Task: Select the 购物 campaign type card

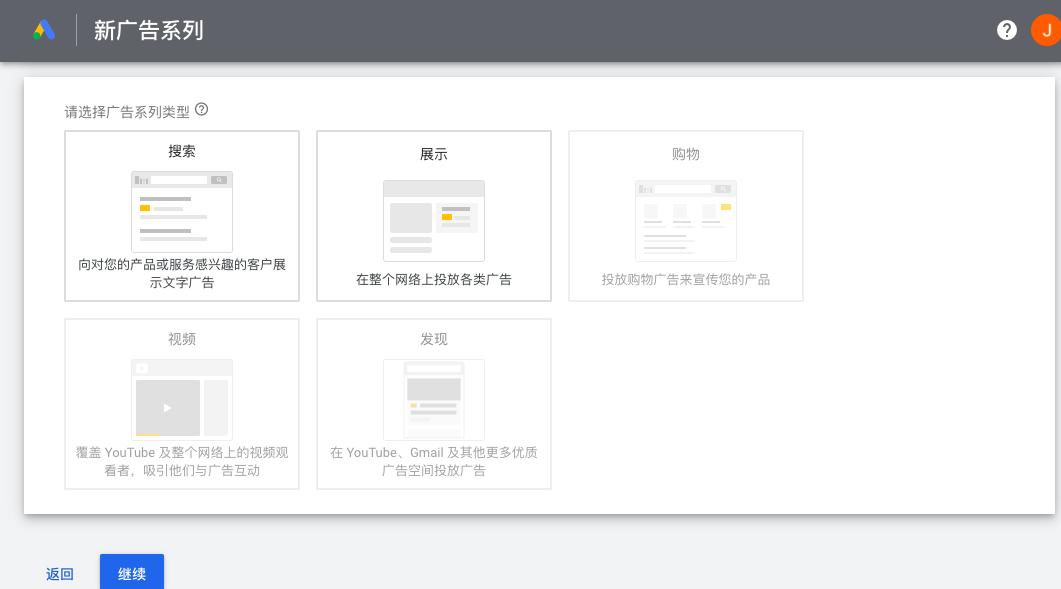Action: coord(686,216)
